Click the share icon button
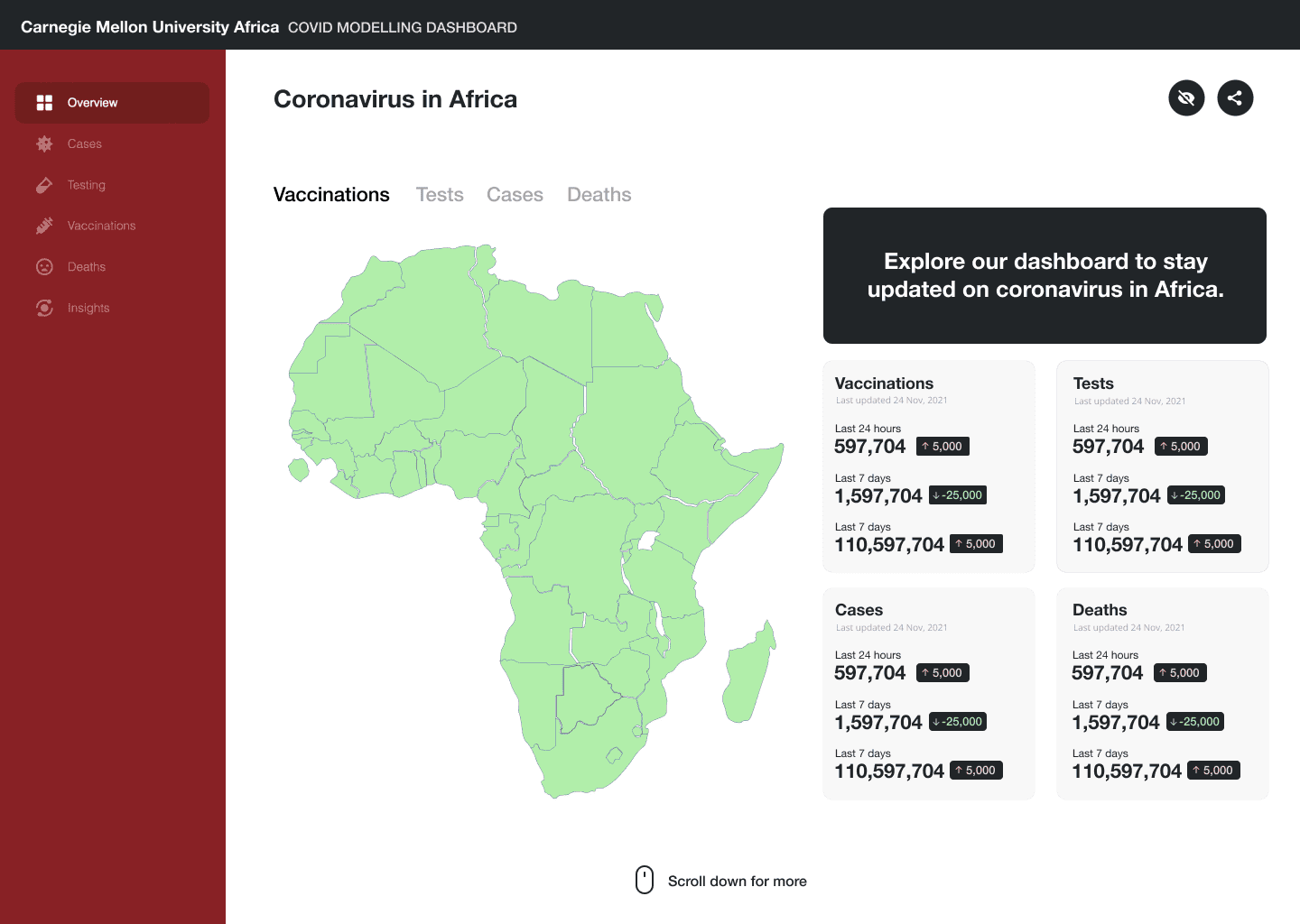This screenshot has width=1300, height=924. click(x=1235, y=98)
